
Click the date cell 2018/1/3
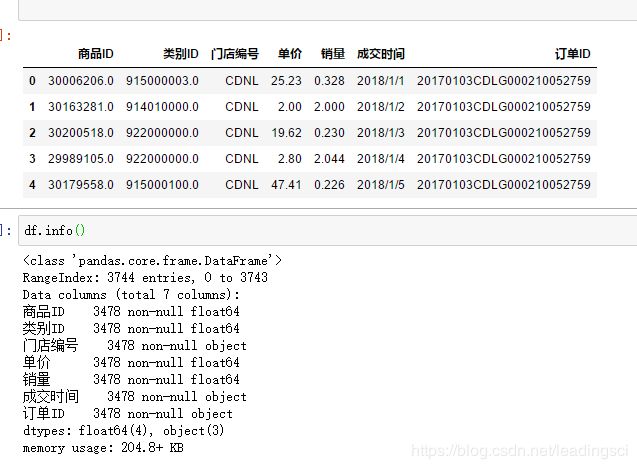pos(381,132)
